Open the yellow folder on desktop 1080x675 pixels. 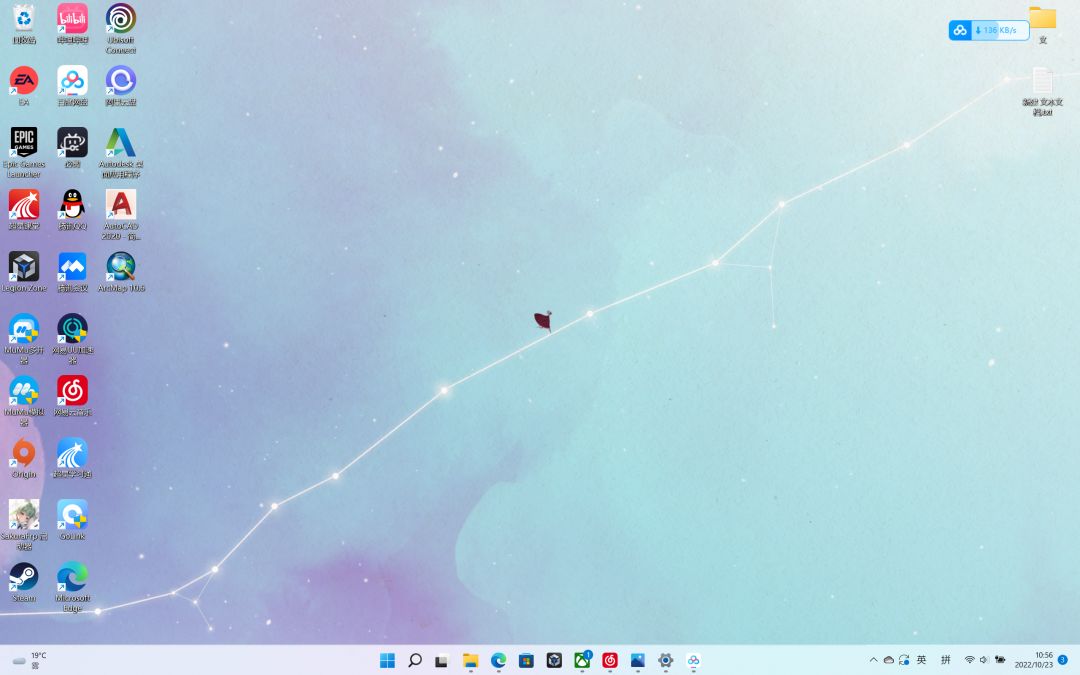click(x=1043, y=24)
